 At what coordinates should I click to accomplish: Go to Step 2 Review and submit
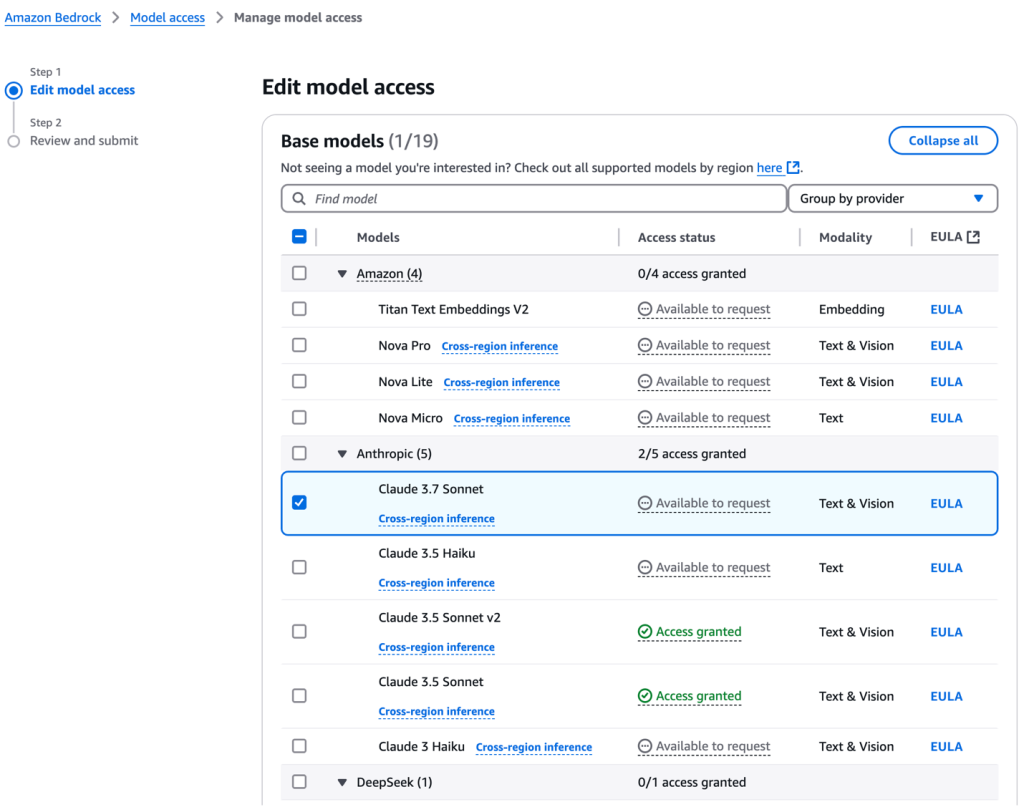[84, 140]
